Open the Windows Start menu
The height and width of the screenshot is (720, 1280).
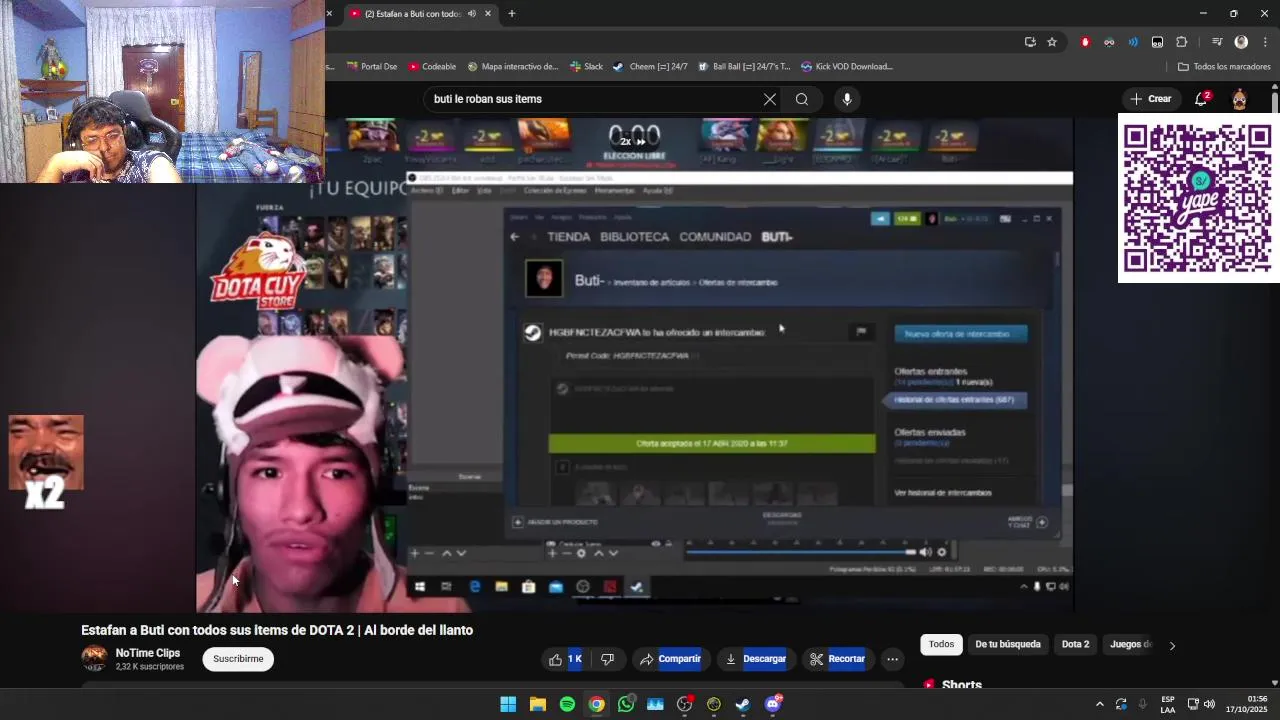[508, 704]
